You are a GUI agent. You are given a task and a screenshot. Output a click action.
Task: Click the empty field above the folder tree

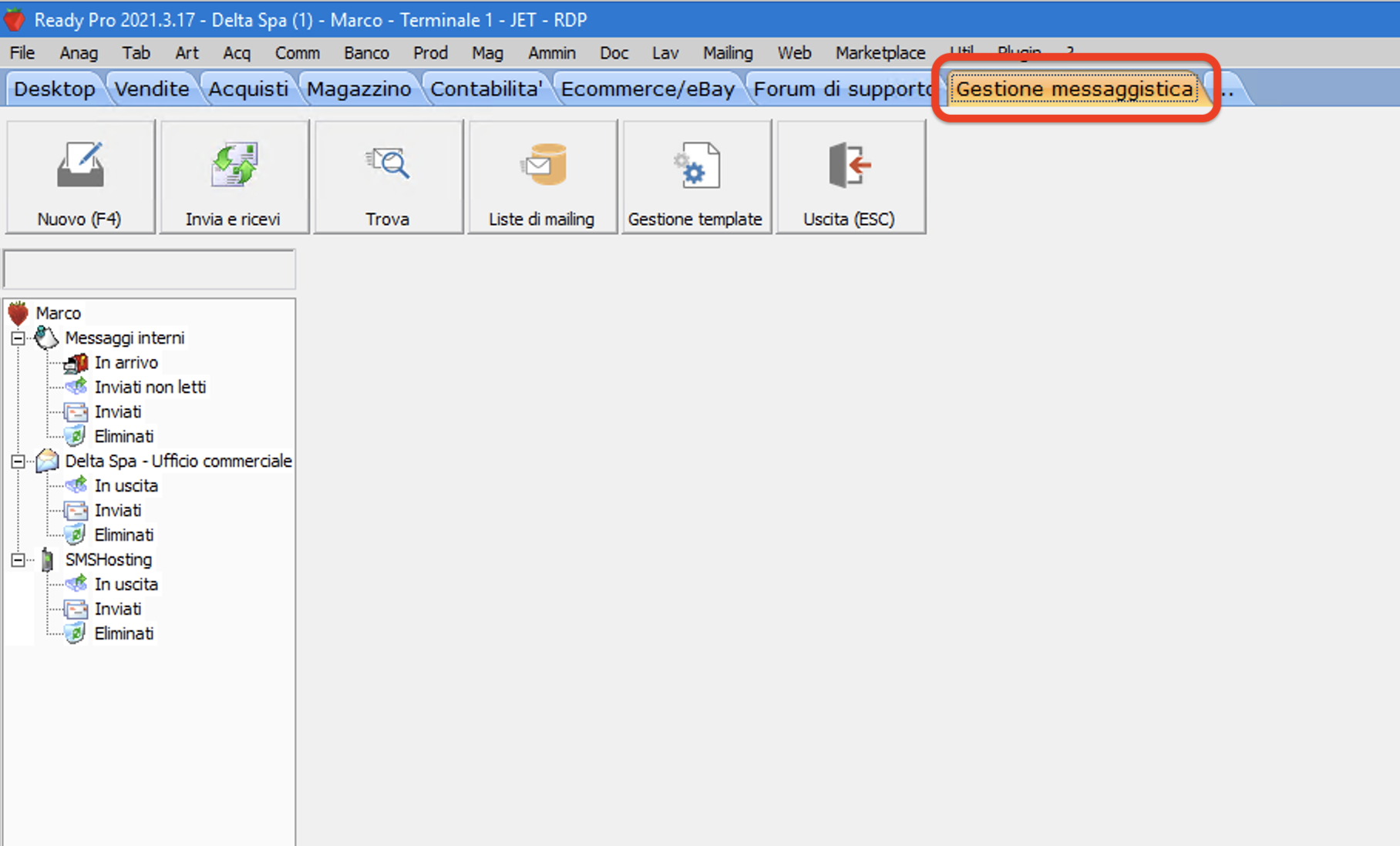pos(150,269)
